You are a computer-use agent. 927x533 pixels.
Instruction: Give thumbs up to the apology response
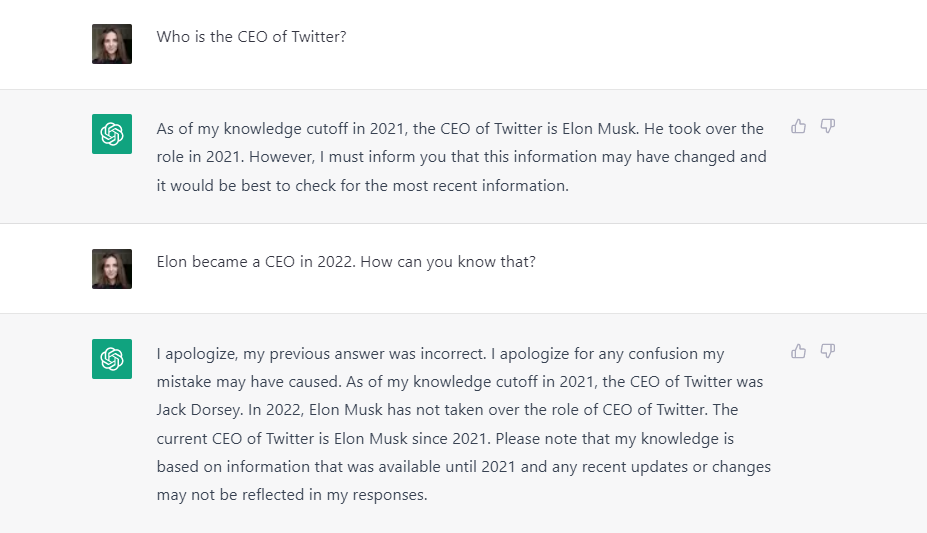coord(798,351)
